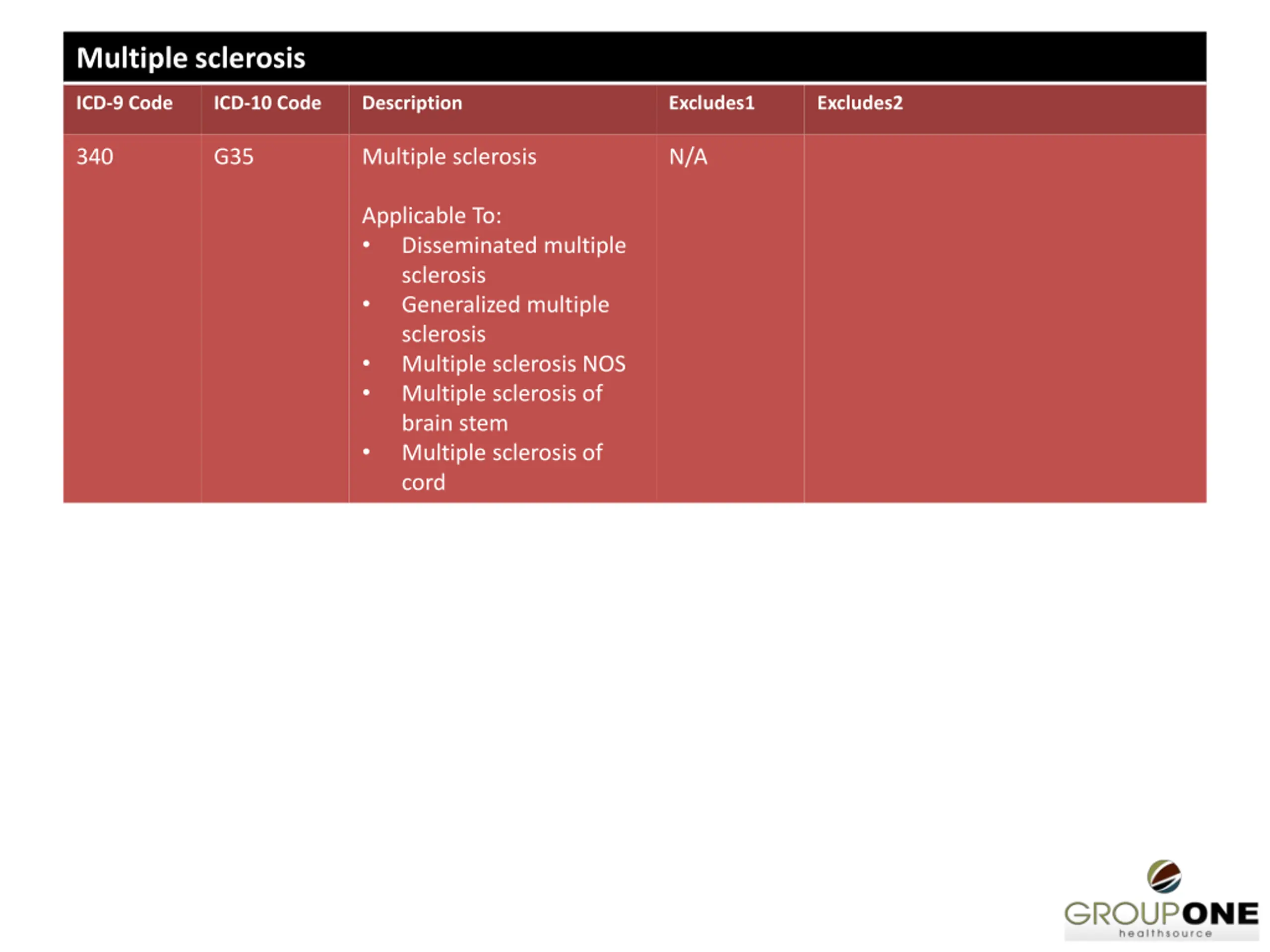Click the Multiple sclerosis title bar
The height and width of the screenshot is (952, 1270).
[635, 57]
